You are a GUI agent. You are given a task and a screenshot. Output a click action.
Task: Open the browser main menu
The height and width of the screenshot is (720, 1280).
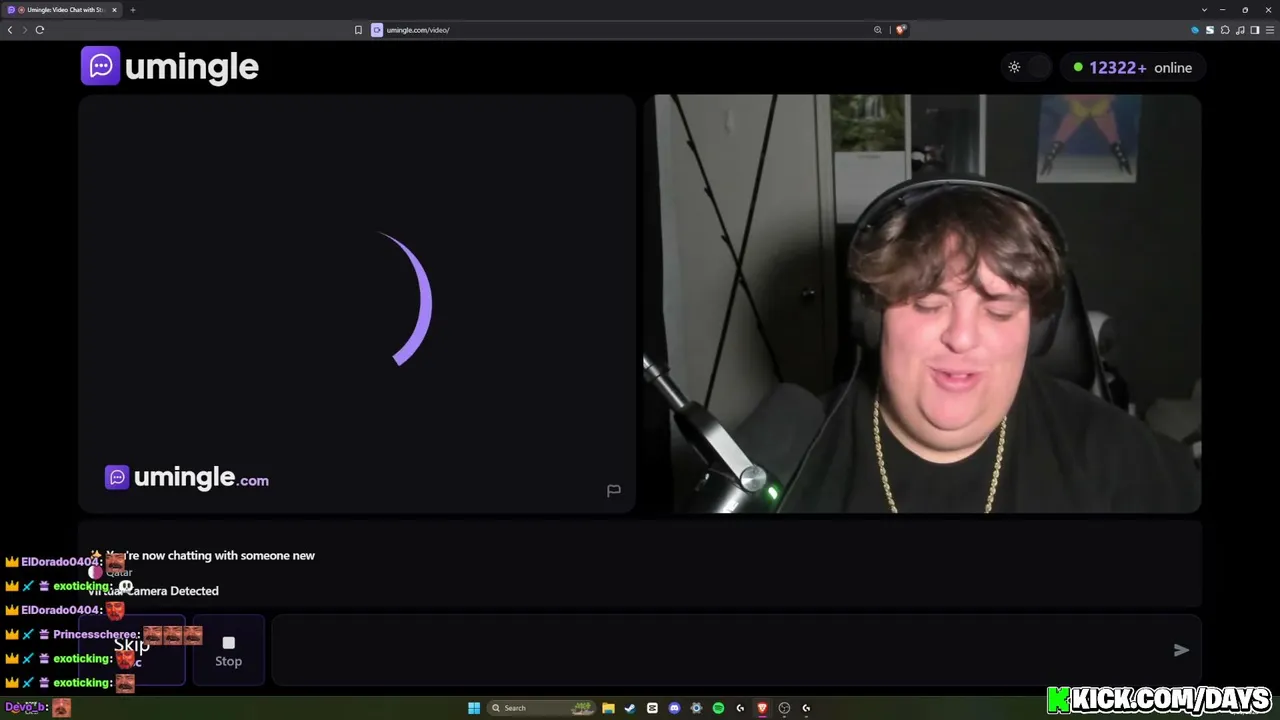(x=1269, y=30)
